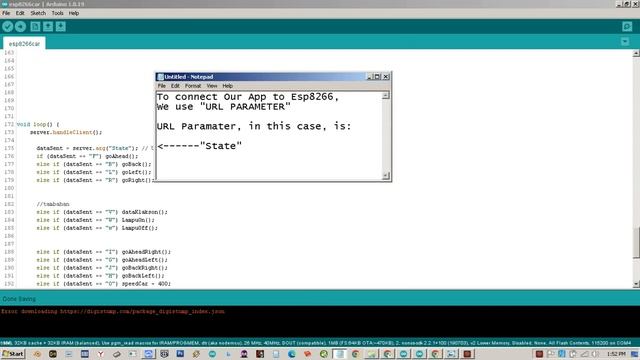Click the 'Error downloading' message in the console
The width and height of the screenshot is (640, 360).
(x=113, y=311)
